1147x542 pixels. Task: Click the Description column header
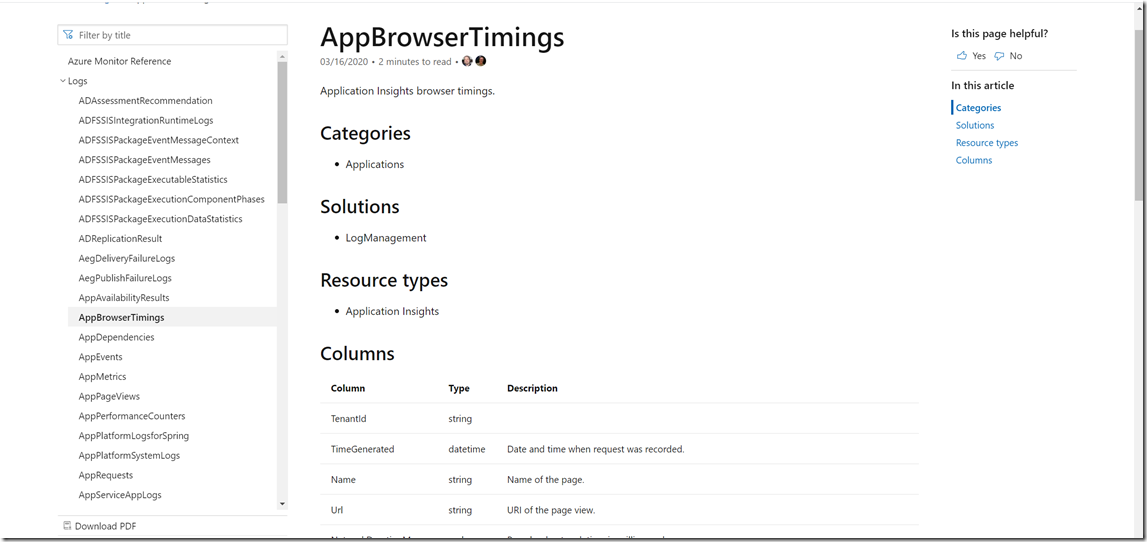tap(532, 388)
